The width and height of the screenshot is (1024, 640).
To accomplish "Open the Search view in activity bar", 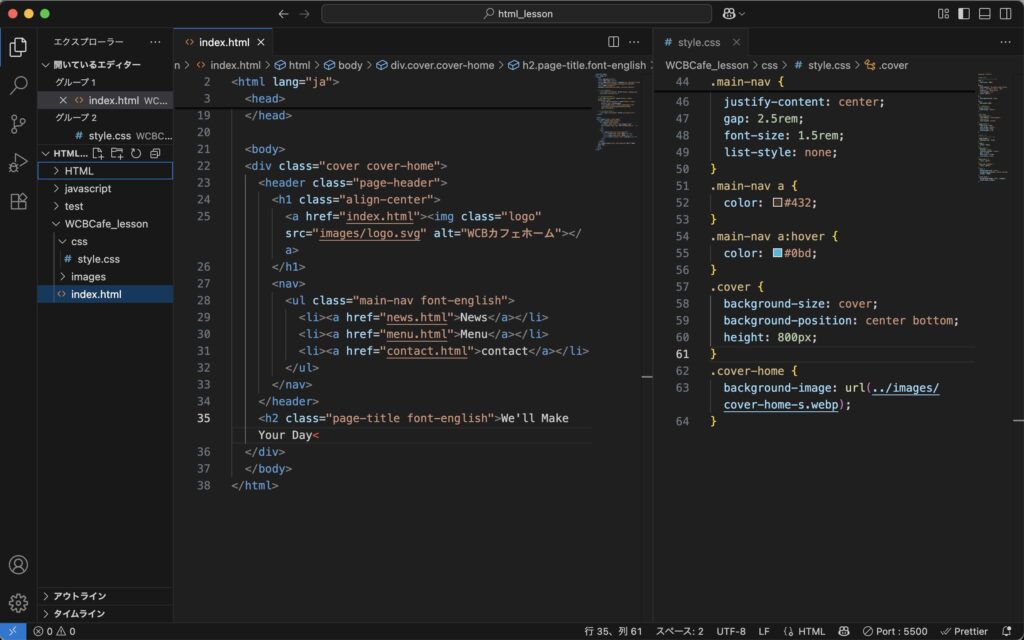I will click(18, 86).
